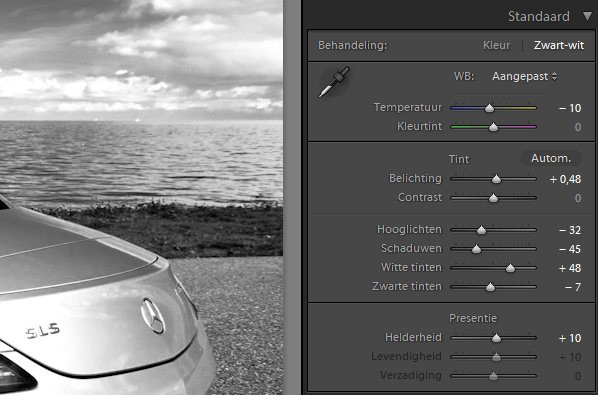Switch treatment to Zwart-wit
Image resolution: width=598 pixels, height=395 pixels.
559,45
